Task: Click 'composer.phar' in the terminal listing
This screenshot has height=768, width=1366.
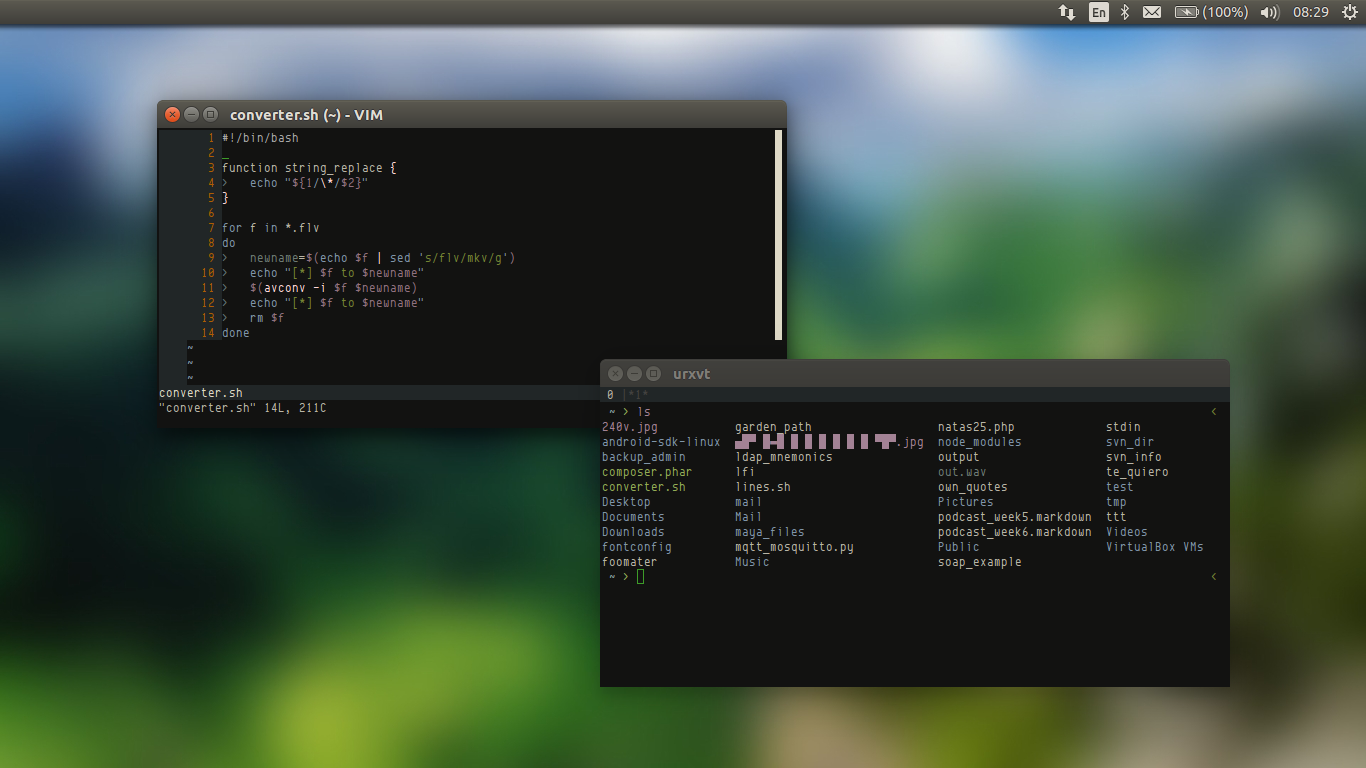Action: pyautogui.click(x=647, y=472)
